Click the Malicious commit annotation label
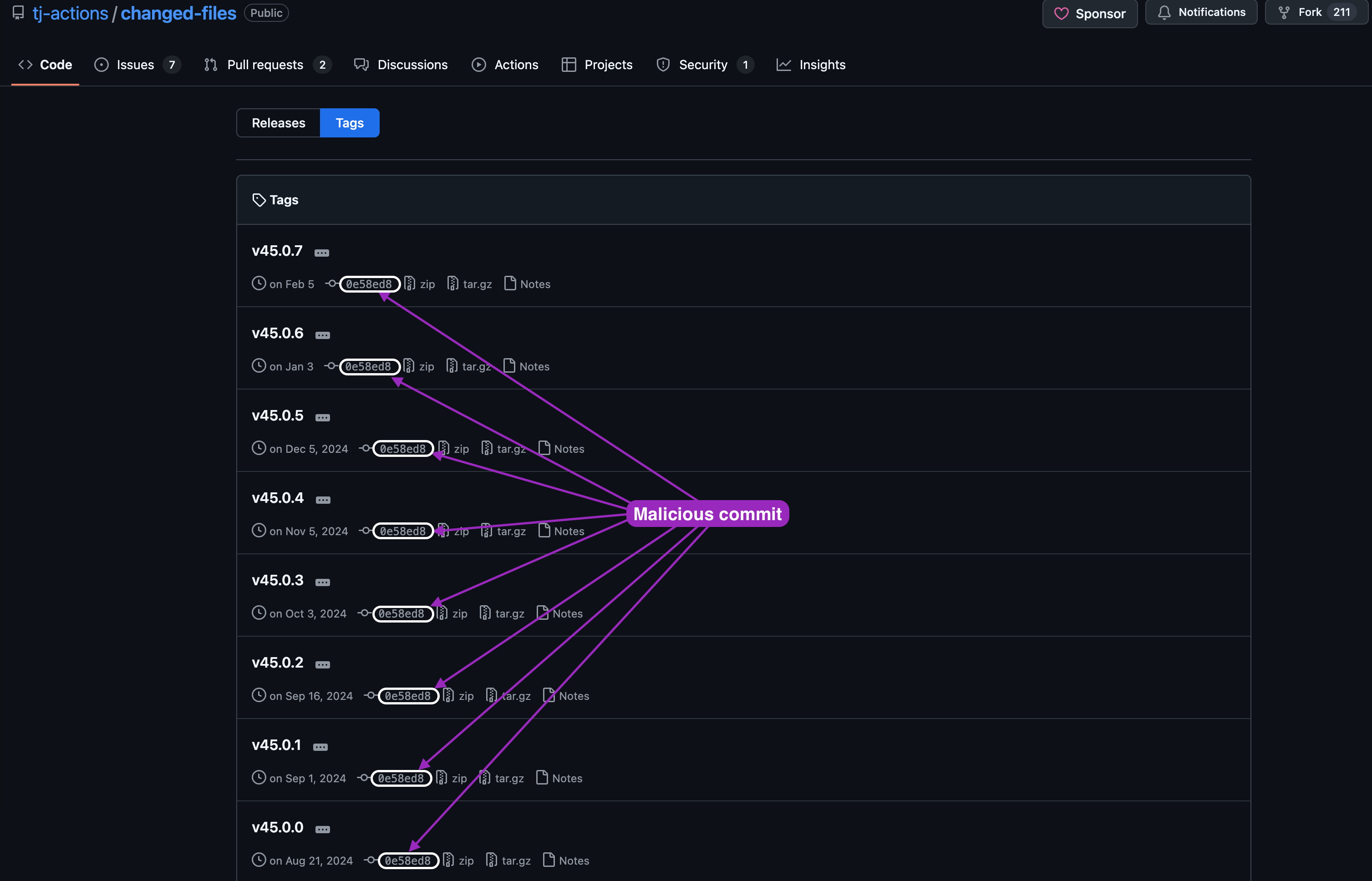 tap(707, 514)
